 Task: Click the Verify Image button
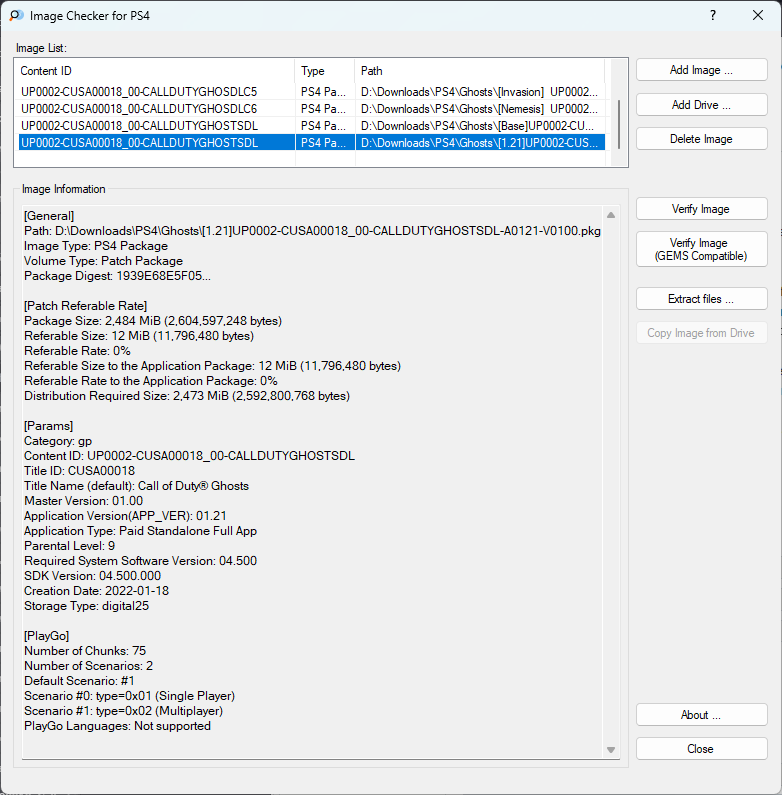click(x=701, y=209)
